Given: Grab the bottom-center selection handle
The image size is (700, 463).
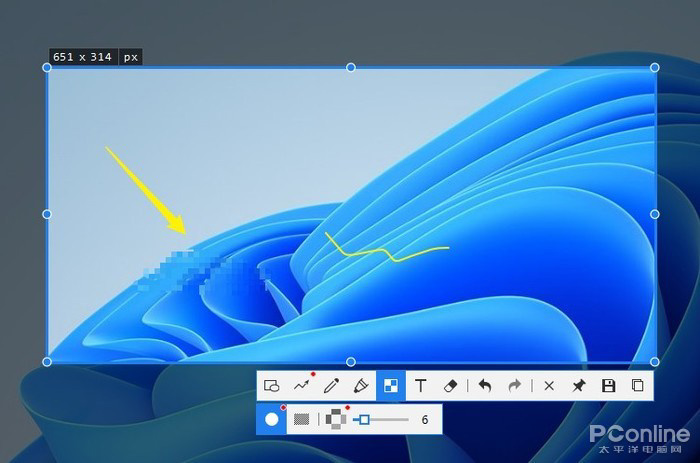Looking at the screenshot, I should tap(351, 362).
